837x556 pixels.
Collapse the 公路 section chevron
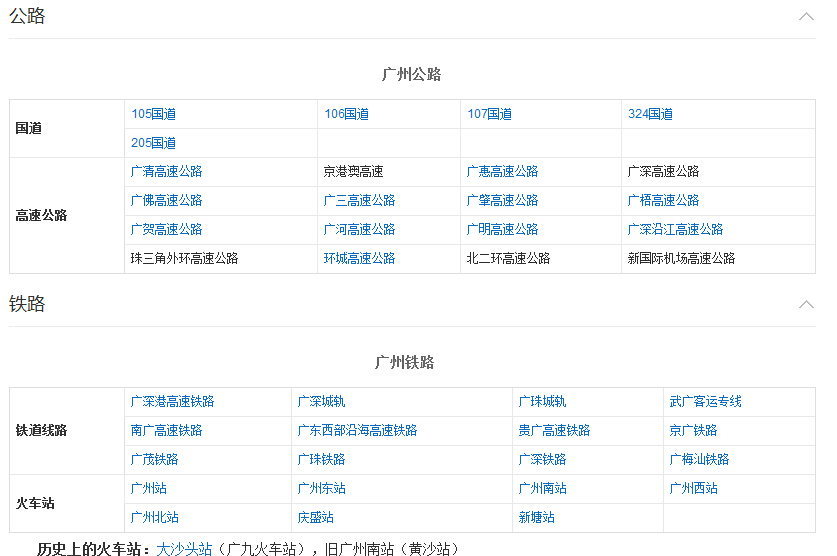click(806, 17)
